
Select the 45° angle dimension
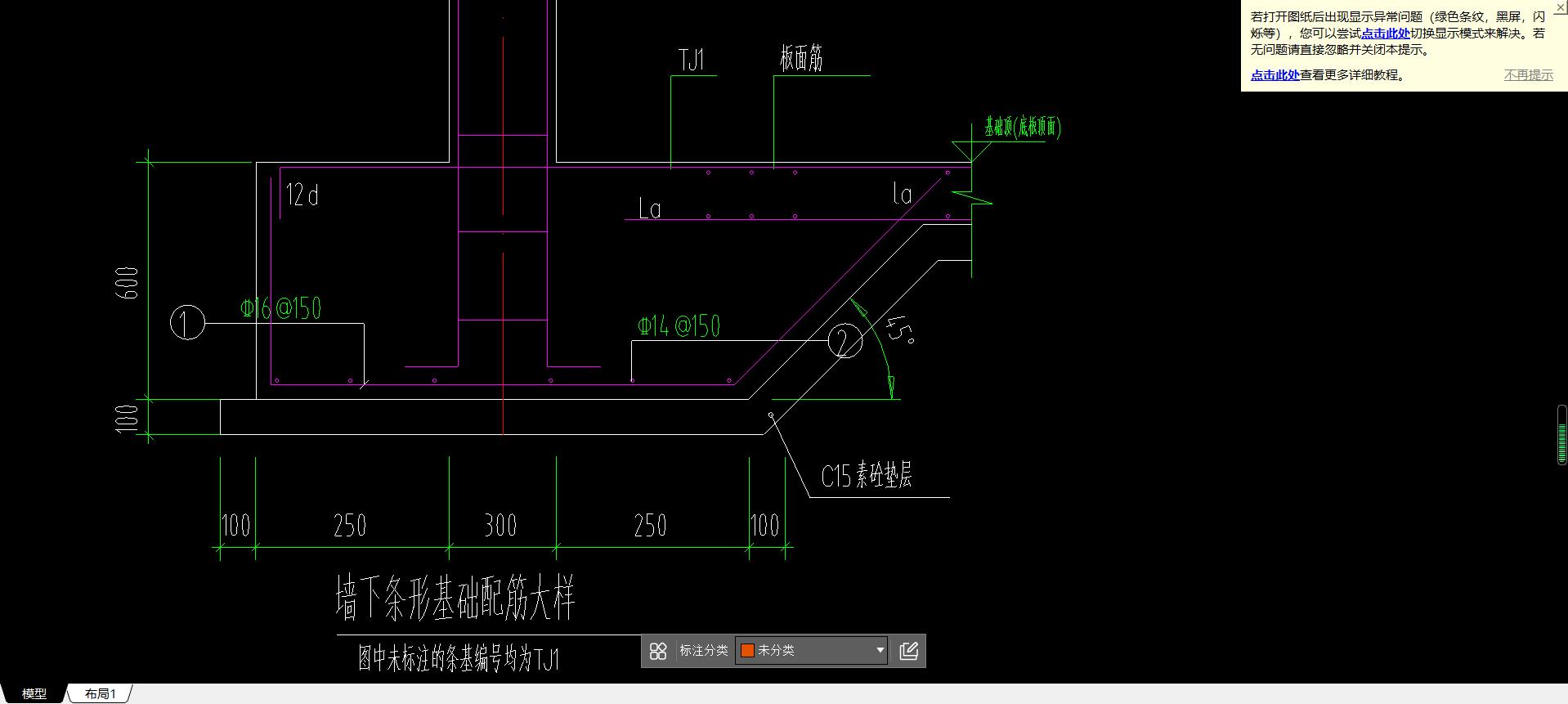click(x=898, y=329)
